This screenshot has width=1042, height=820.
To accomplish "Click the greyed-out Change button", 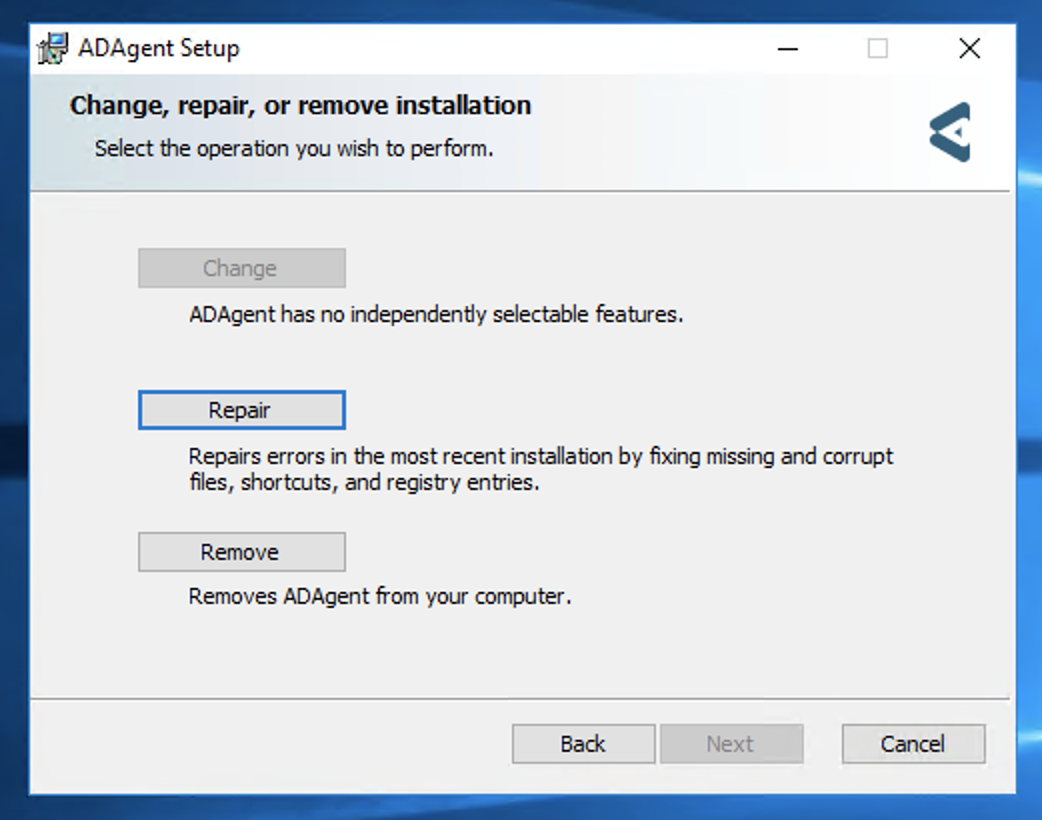I will click(242, 268).
